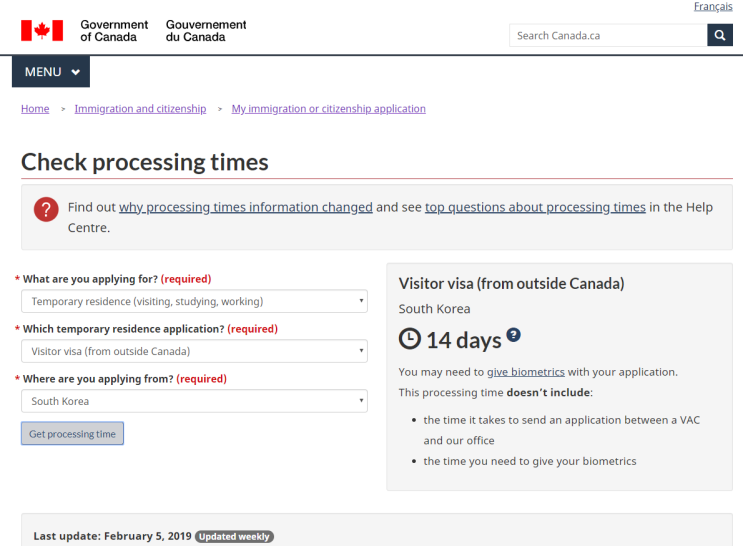Open top questions about processing times link
Image resolution: width=743 pixels, height=546 pixels.
(535, 207)
